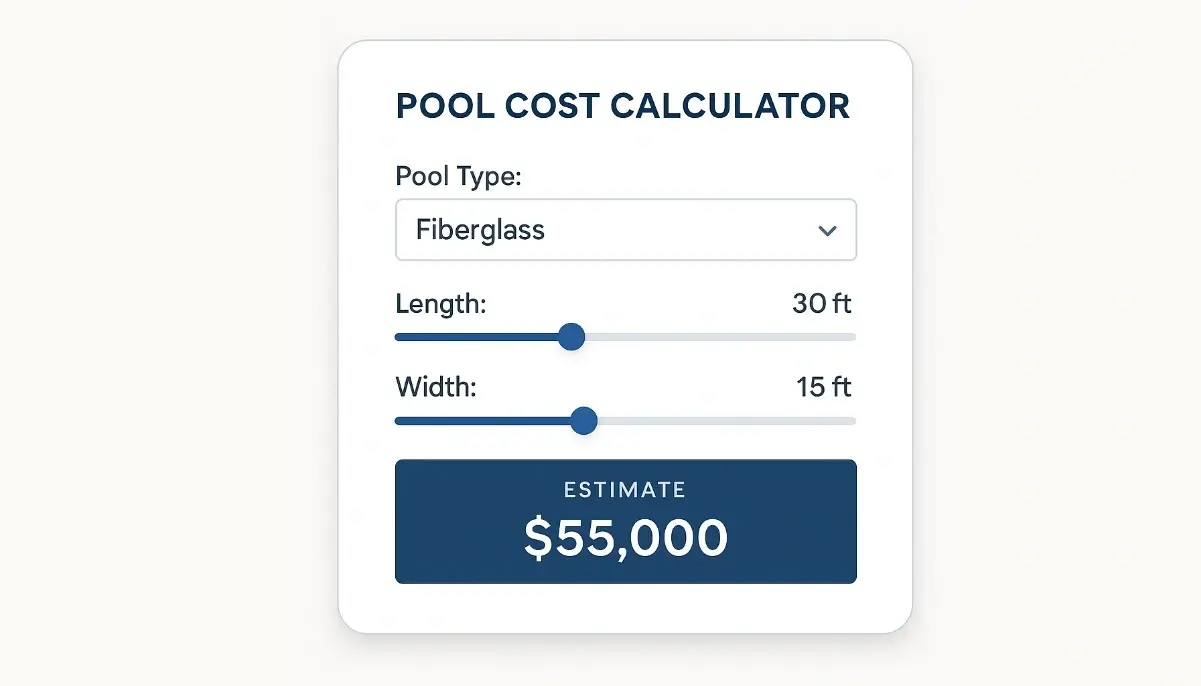Screen dimensions: 1201x686
Task: Click the Pool Type label
Action: click(459, 177)
